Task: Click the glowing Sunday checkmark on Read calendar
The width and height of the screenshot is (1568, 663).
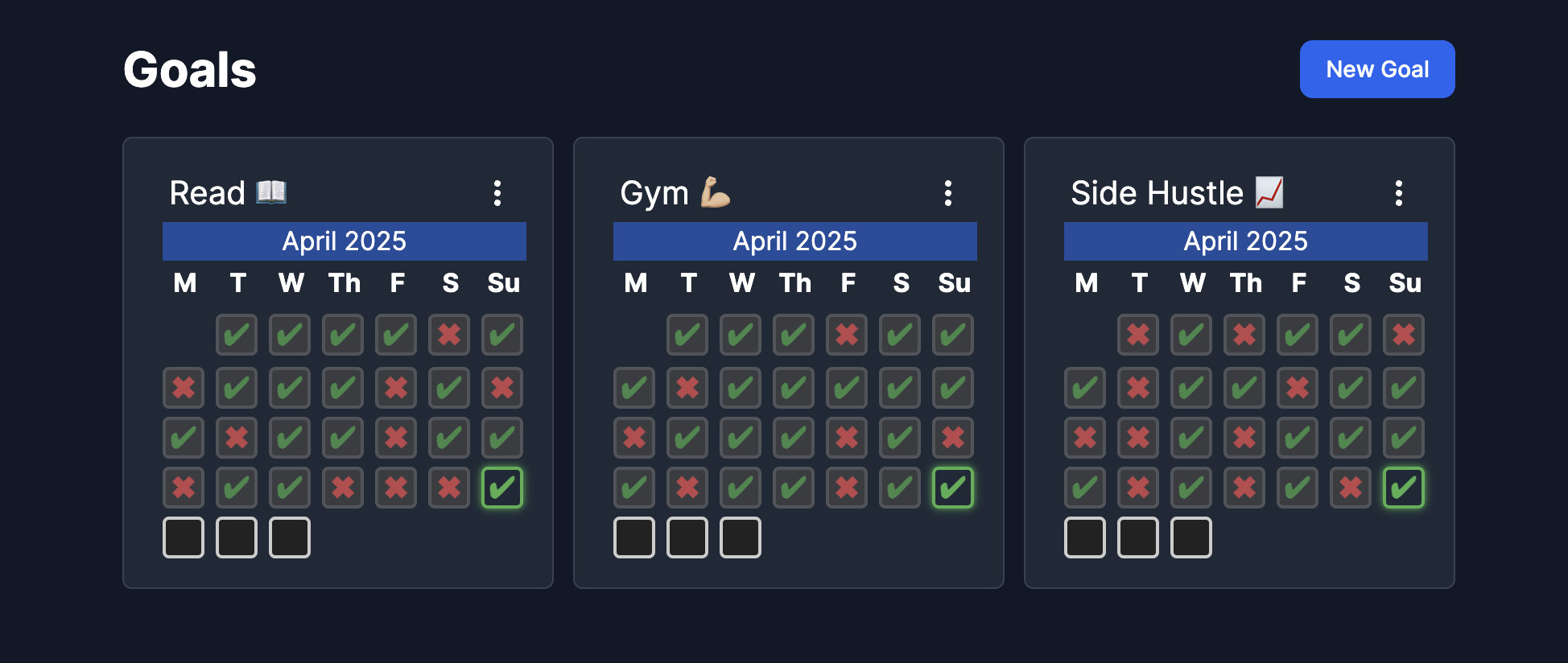Action: (502, 486)
